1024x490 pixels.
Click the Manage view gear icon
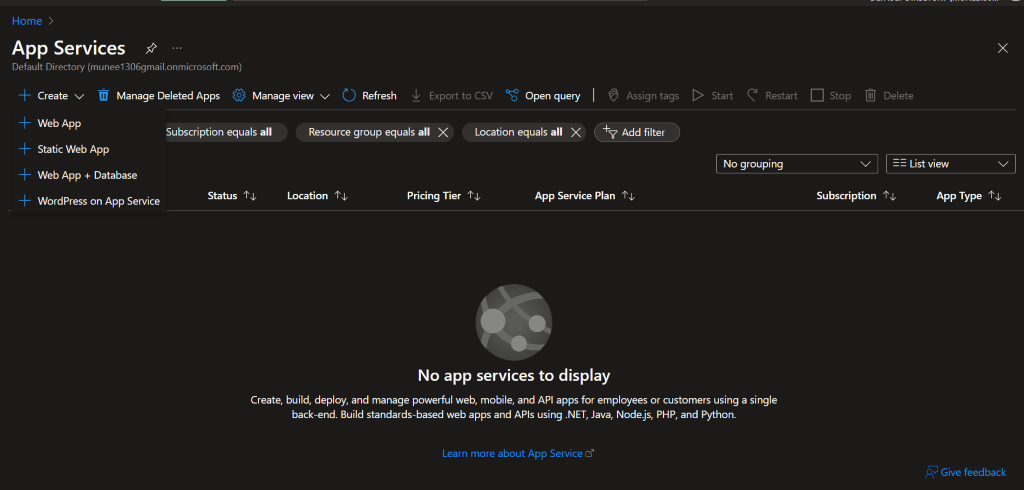coord(239,95)
